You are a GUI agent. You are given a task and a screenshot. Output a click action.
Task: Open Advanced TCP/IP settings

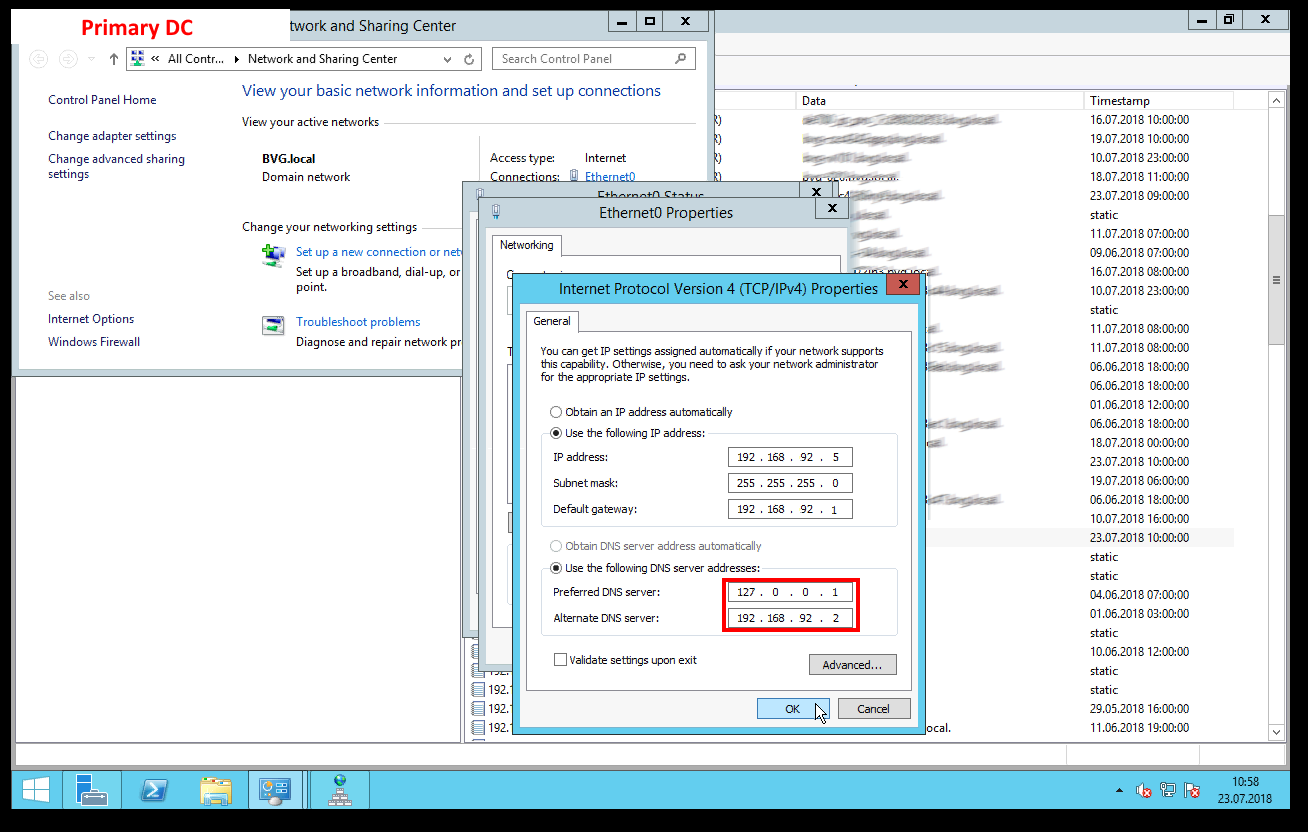click(852, 665)
